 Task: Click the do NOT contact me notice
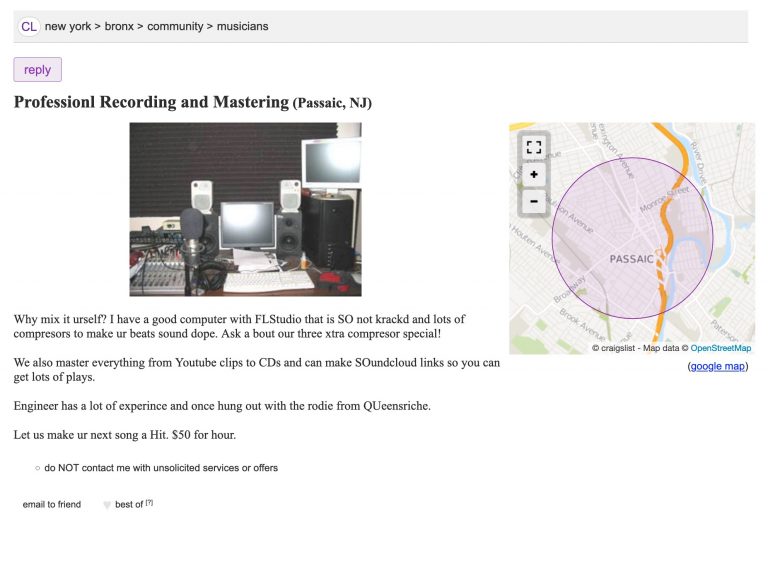point(161,468)
